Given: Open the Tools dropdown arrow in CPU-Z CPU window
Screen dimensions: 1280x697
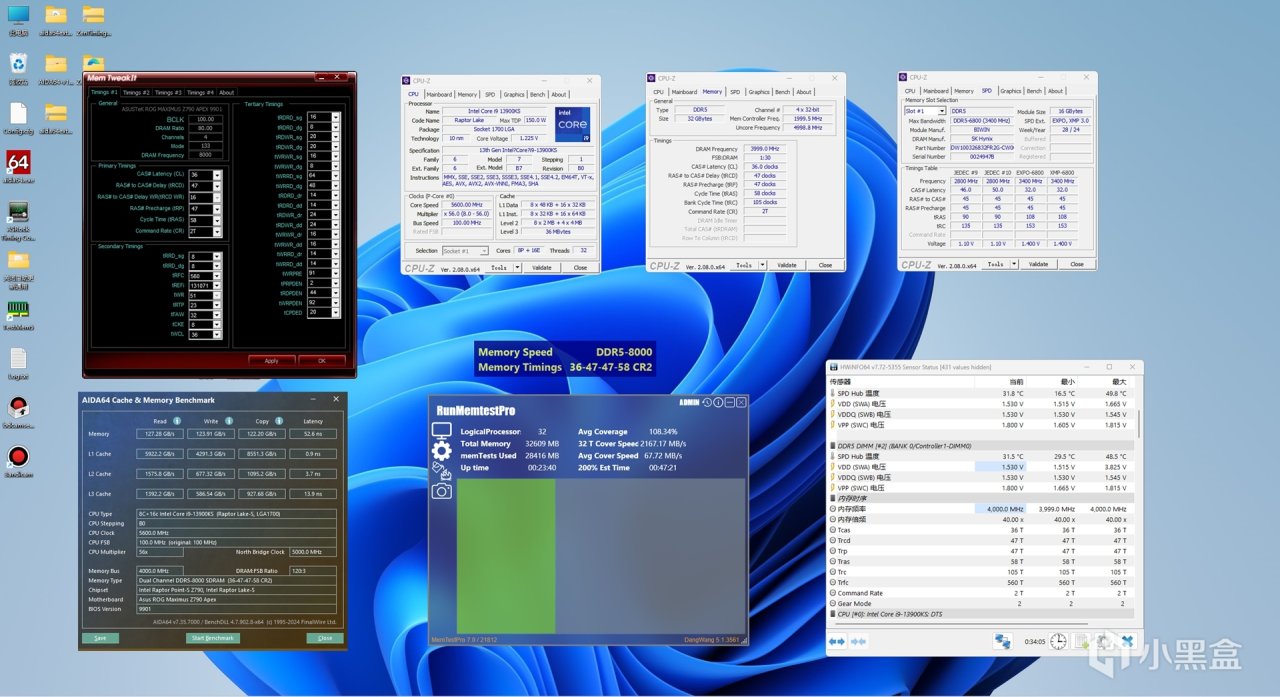Looking at the screenshot, I should 516,268.
